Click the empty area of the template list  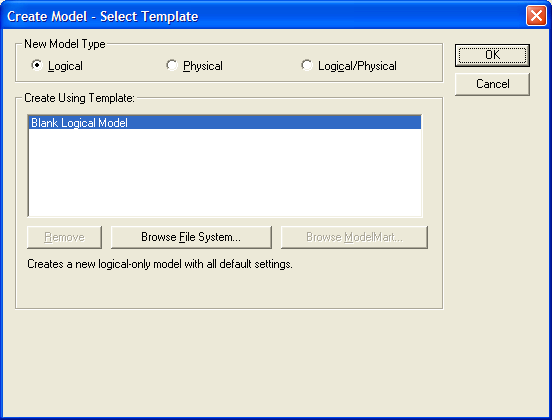click(x=225, y=173)
